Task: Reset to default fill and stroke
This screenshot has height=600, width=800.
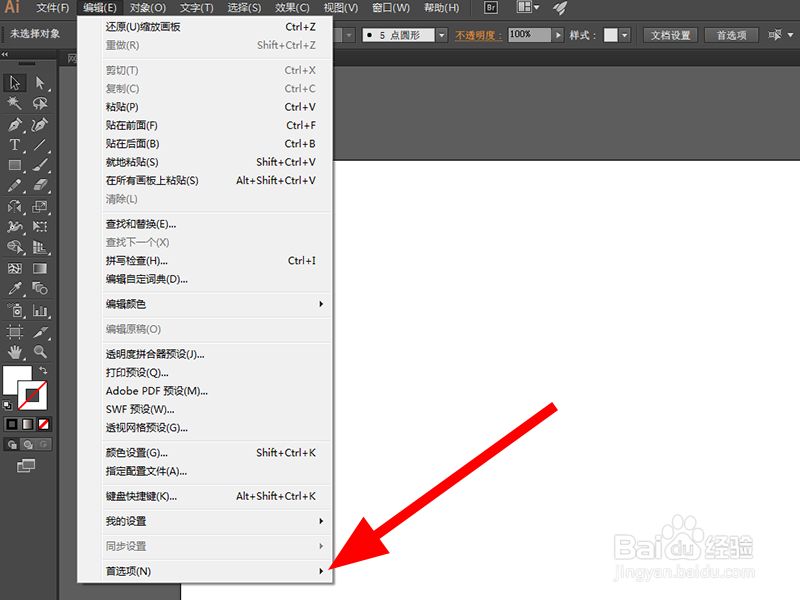Action: (7, 405)
